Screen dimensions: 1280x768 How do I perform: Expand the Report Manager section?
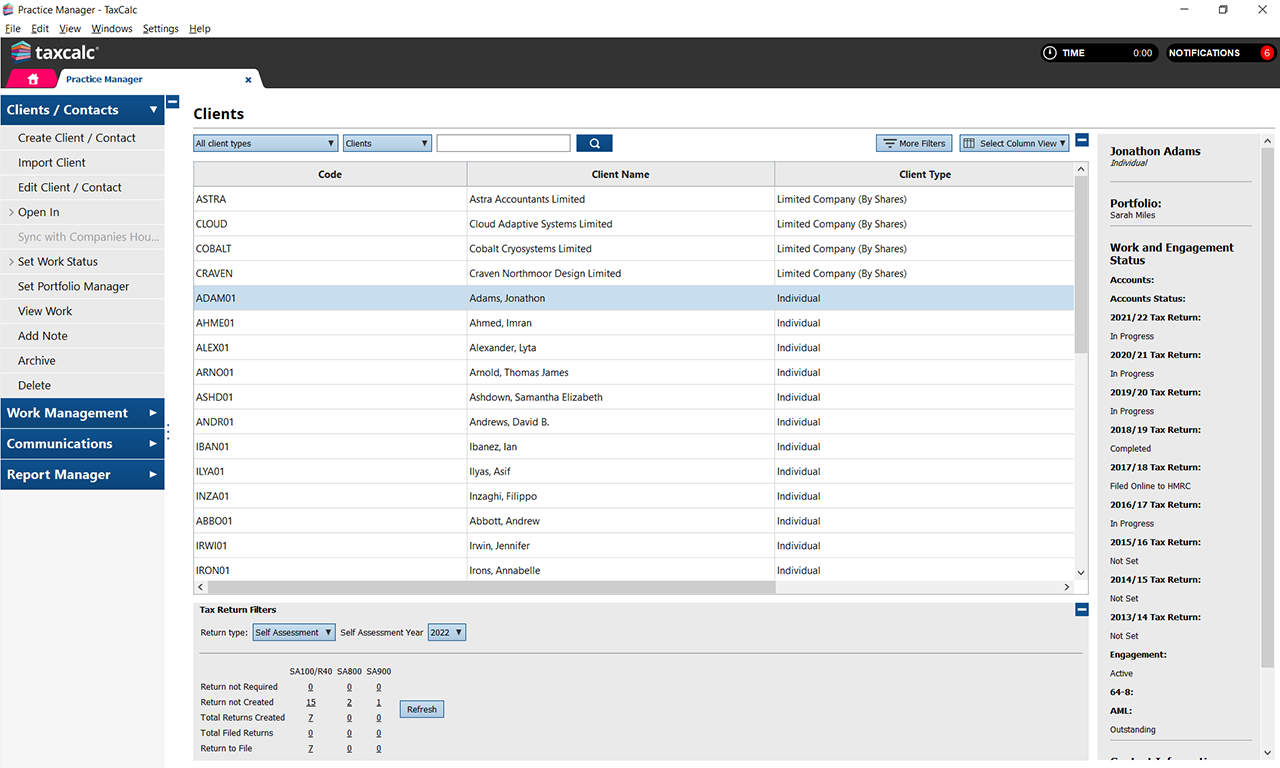(82, 475)
